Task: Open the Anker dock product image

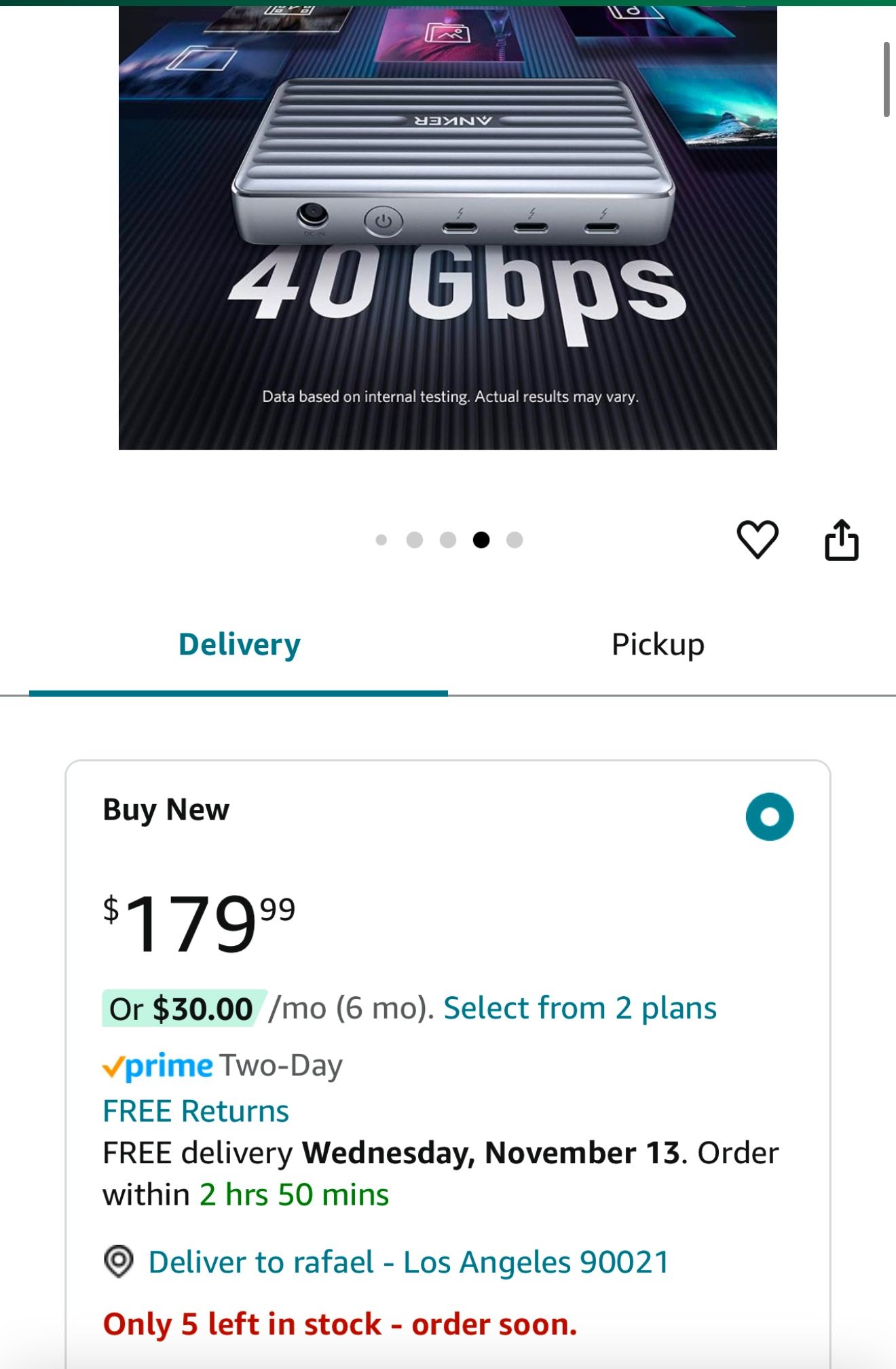Action: [x=448, y=227]
